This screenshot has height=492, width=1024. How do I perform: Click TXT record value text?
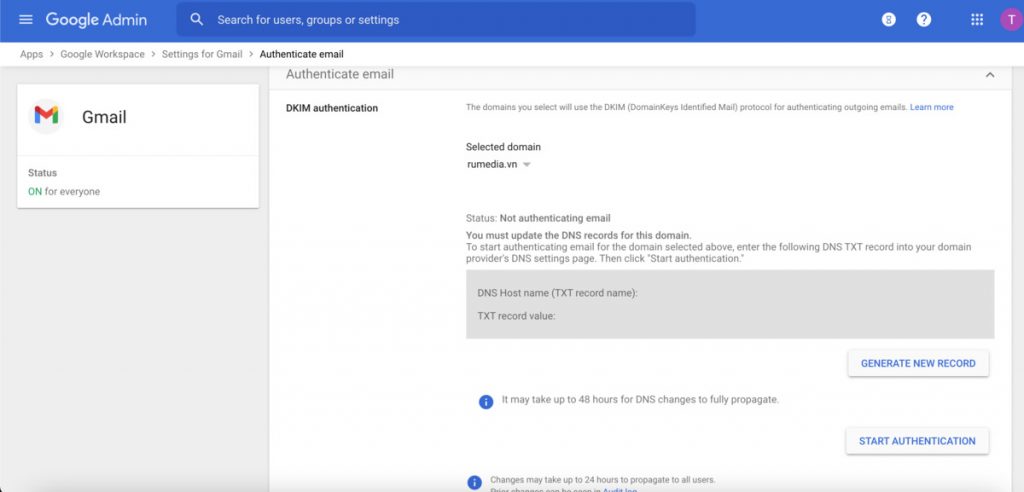pos(516,316)
